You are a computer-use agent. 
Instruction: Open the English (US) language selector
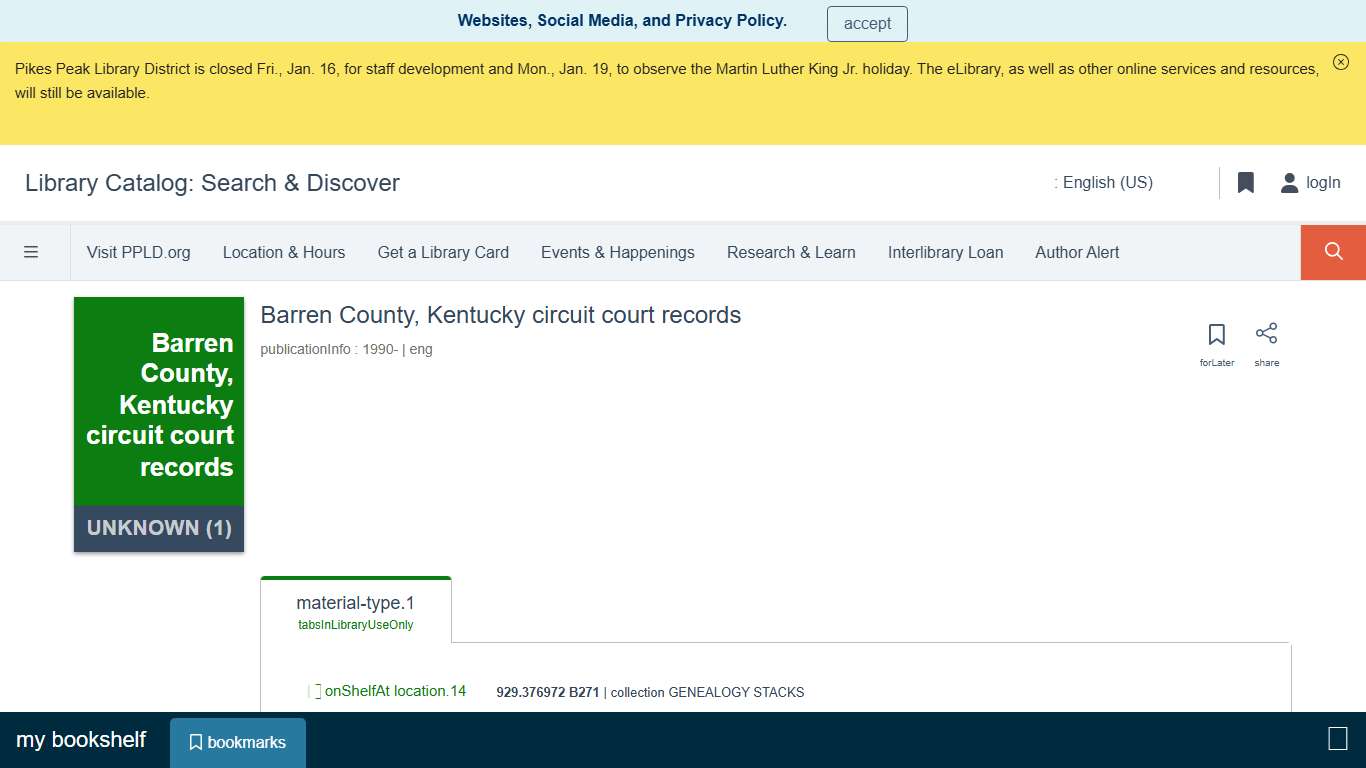(1105, 182)
